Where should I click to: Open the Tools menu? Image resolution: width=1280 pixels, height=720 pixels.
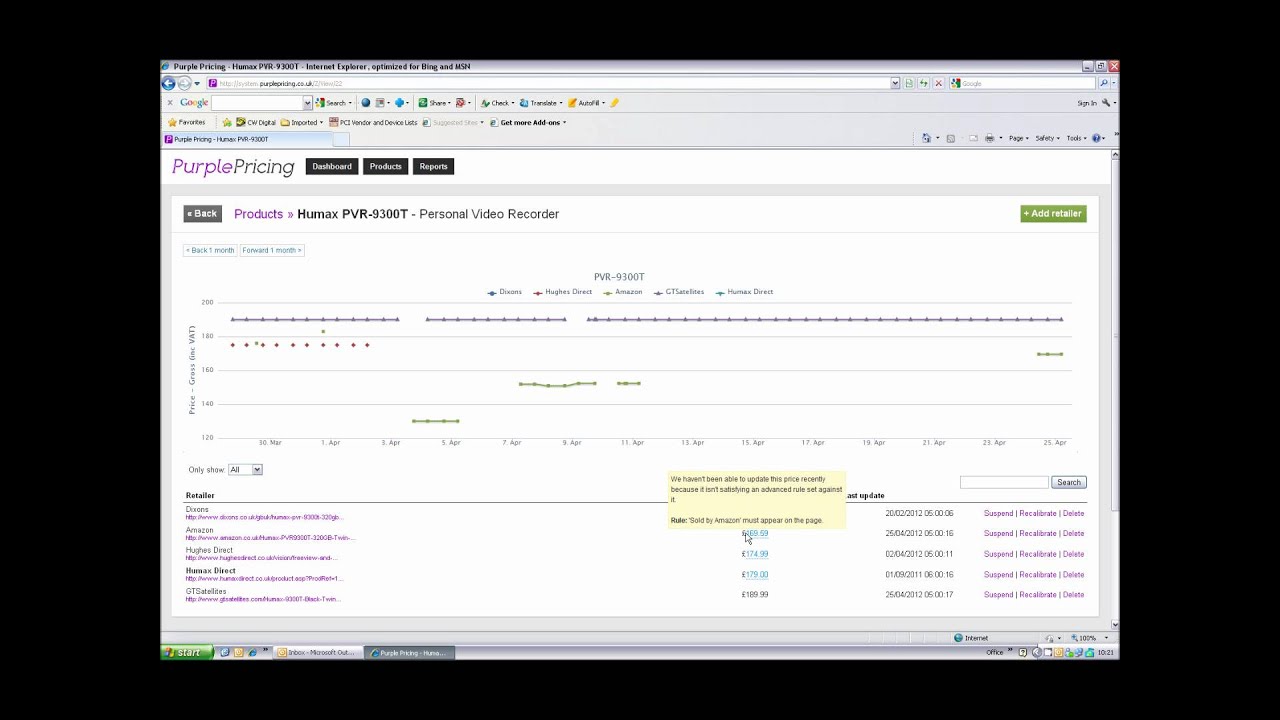1076,138
